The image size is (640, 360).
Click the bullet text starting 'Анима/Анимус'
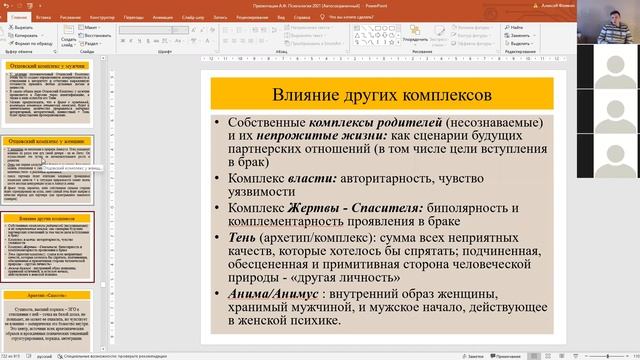(388, 307)
